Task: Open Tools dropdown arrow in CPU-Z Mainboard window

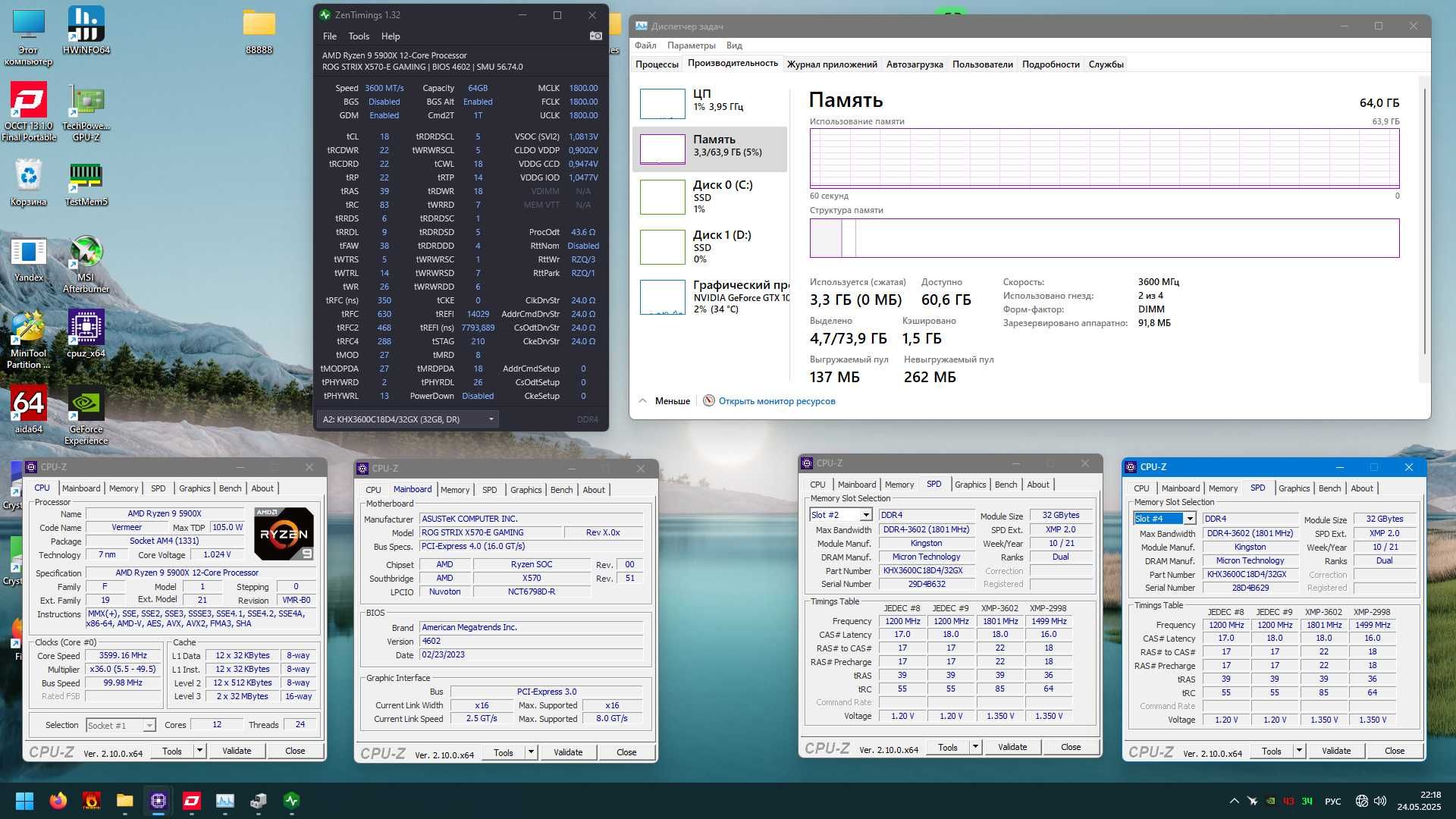Action: [x=531, y=752]
